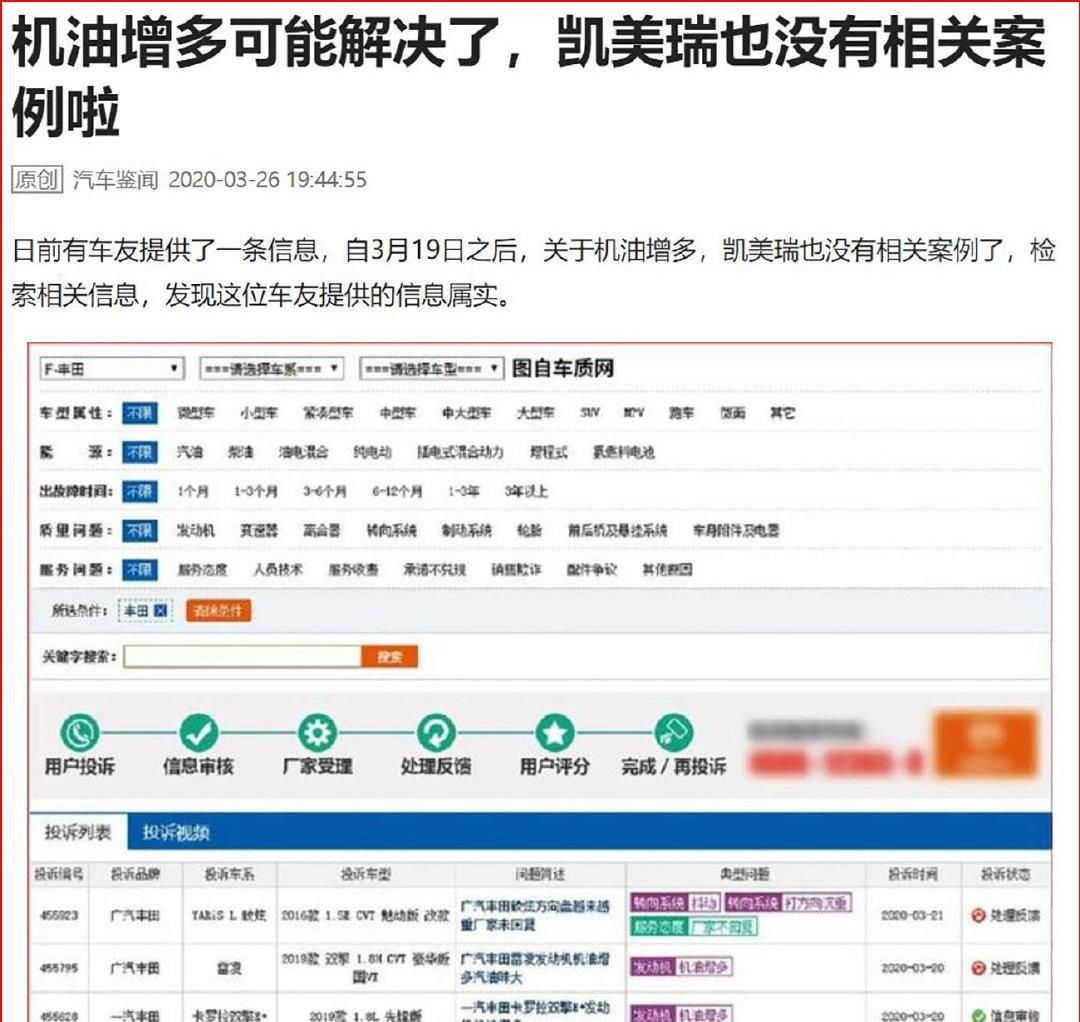Open complaint number 455923
This screenshot has height=1022, width=1080.
point(59,915)
